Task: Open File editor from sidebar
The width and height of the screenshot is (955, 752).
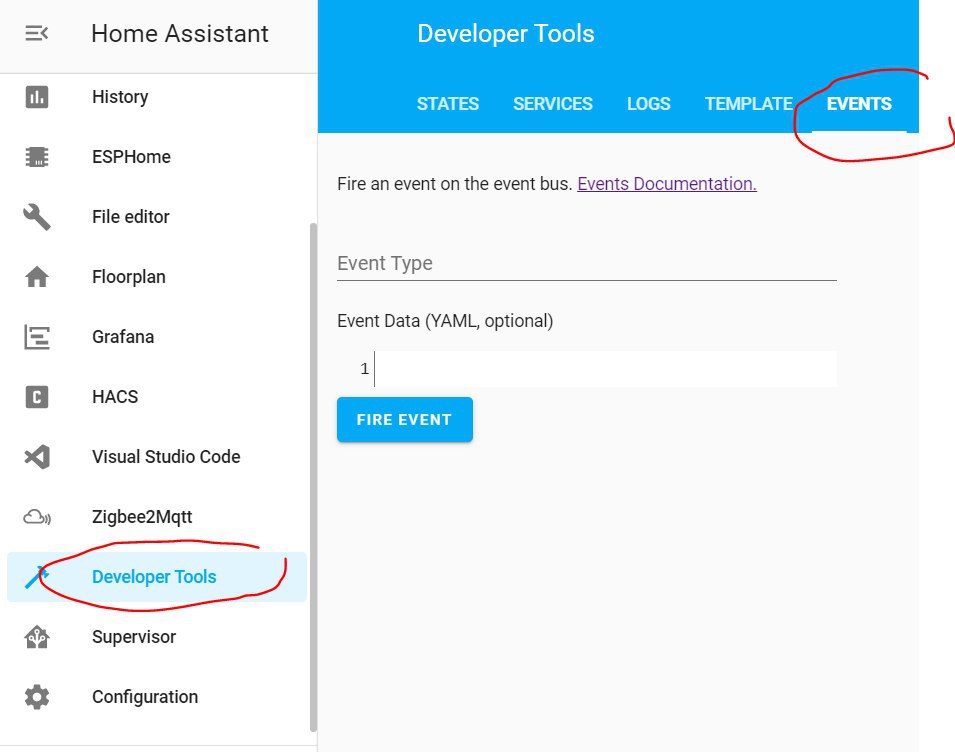Action: tap(157, 217)
